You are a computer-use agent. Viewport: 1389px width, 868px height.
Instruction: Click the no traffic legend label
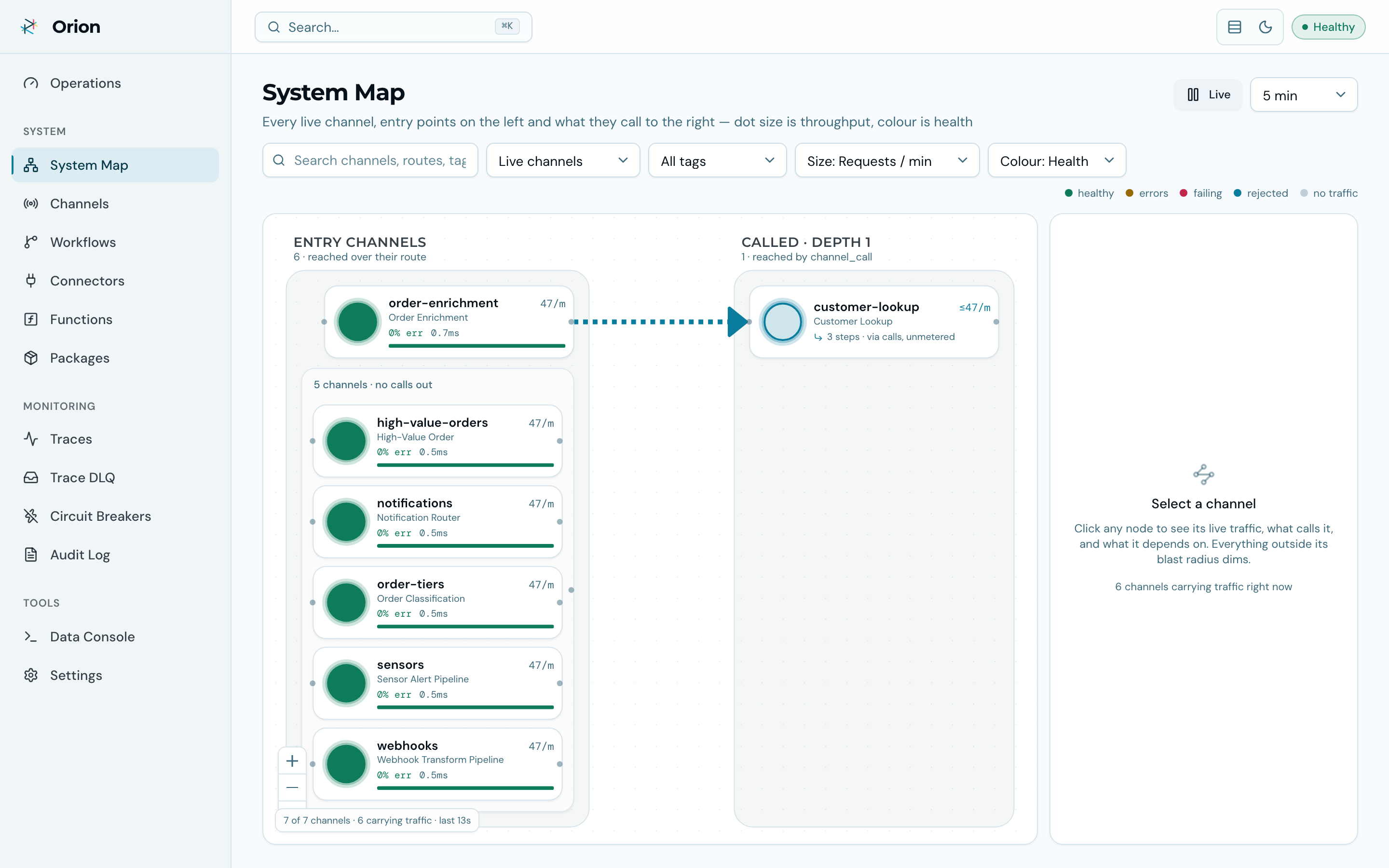[x=1335, y=193]
